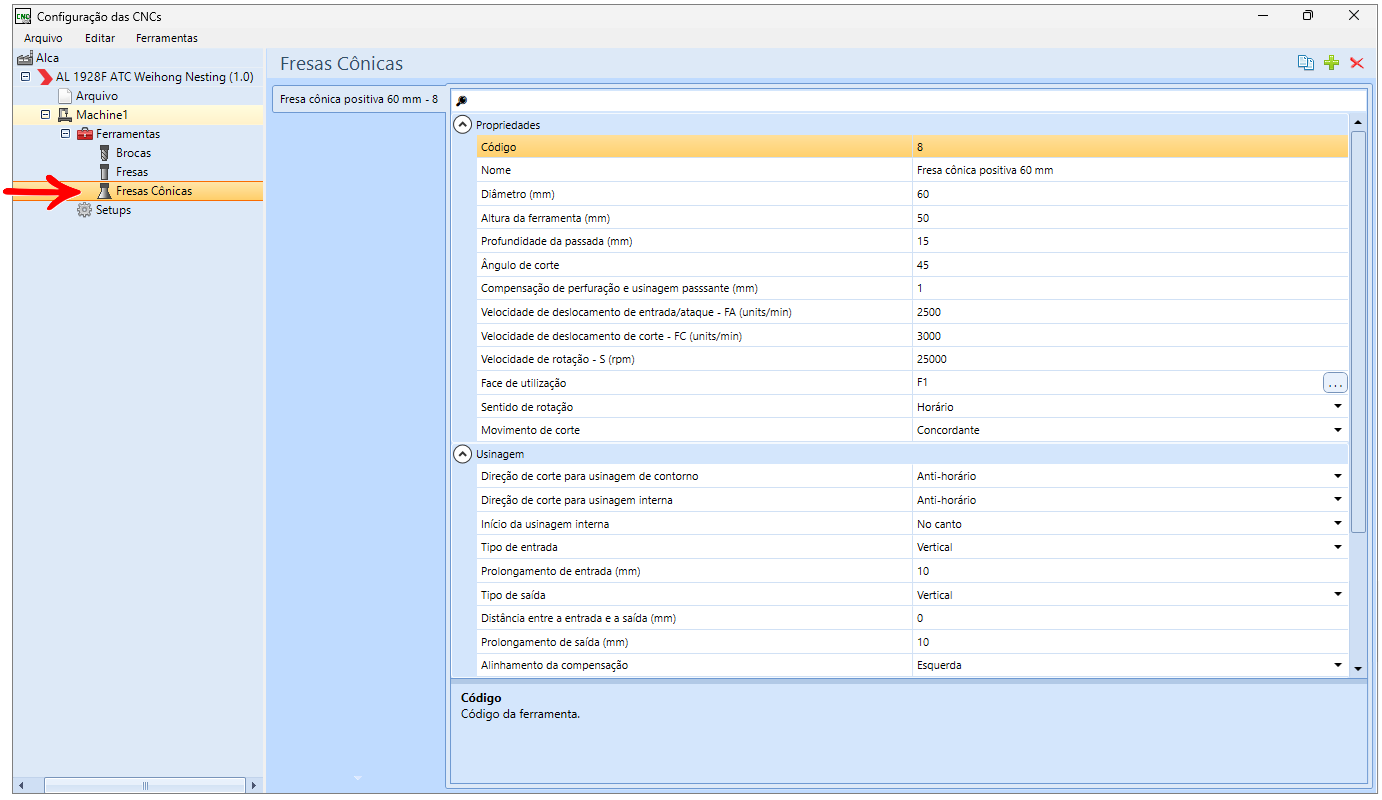Screen dimensions: 1382x800
Task: Click the ellipsis button for Face de utilização
Action: coord(1335,383)
